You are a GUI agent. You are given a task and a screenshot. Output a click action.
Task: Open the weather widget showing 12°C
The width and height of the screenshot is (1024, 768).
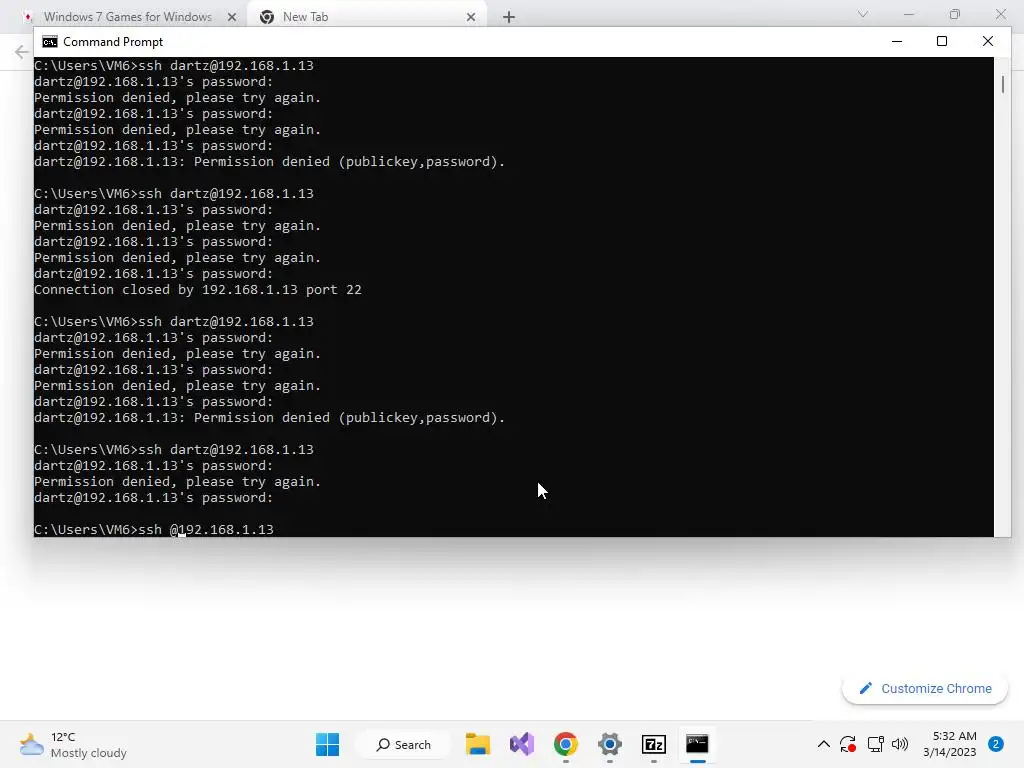(73, 744)
